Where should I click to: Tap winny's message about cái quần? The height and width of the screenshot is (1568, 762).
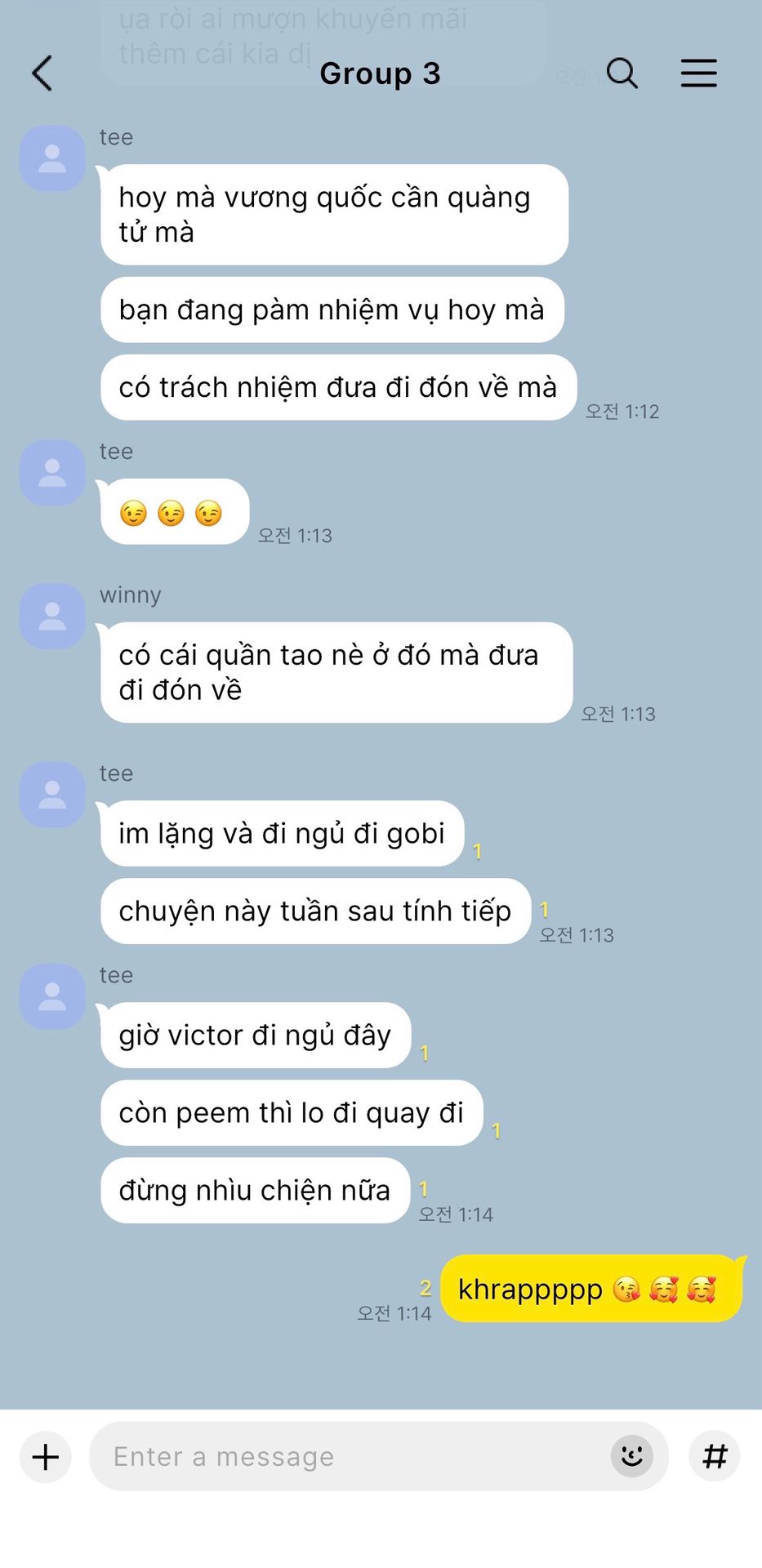[336, 672]
